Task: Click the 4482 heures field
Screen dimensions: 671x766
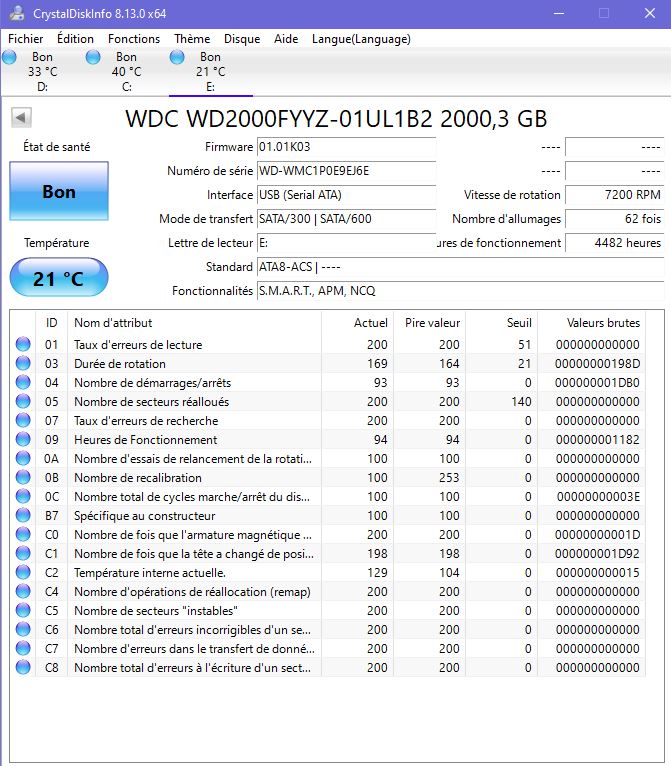Action: point(614,243)
